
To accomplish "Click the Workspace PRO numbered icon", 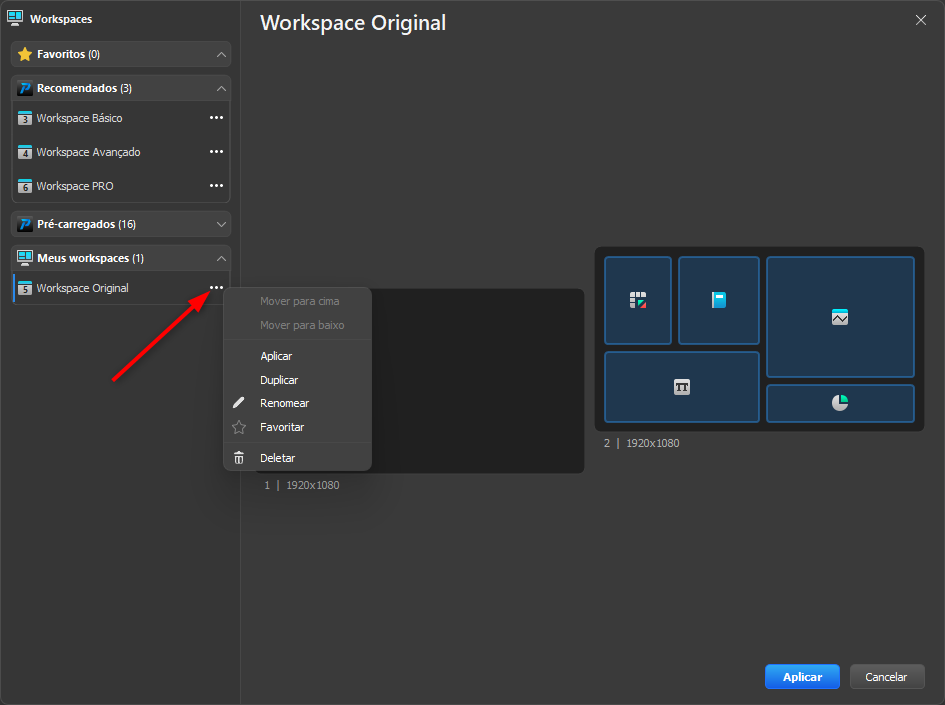I will pyautogui.click(x=25, y=186).
